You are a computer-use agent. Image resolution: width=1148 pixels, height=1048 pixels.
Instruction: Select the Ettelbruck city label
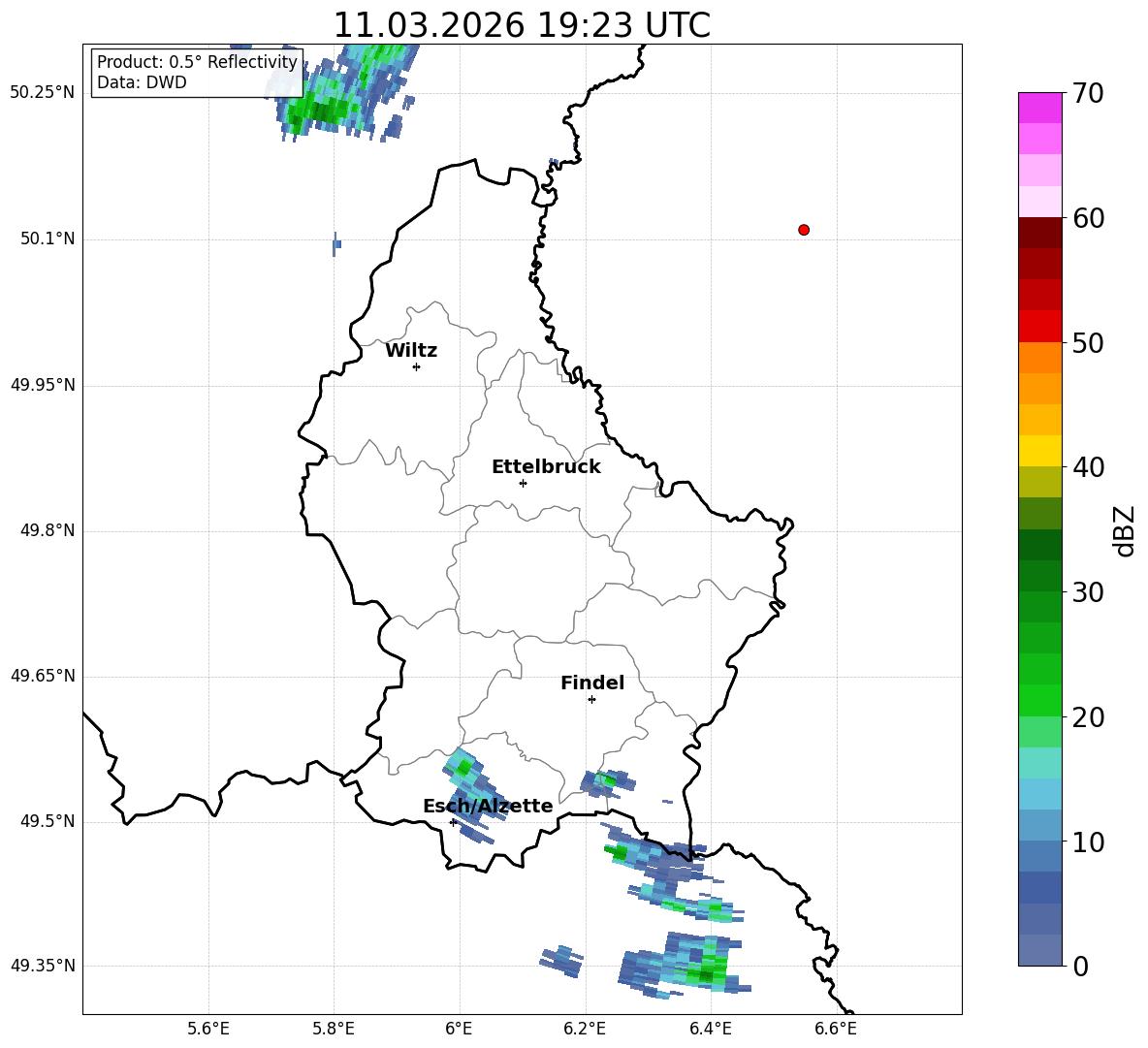(x=546, y=467)
